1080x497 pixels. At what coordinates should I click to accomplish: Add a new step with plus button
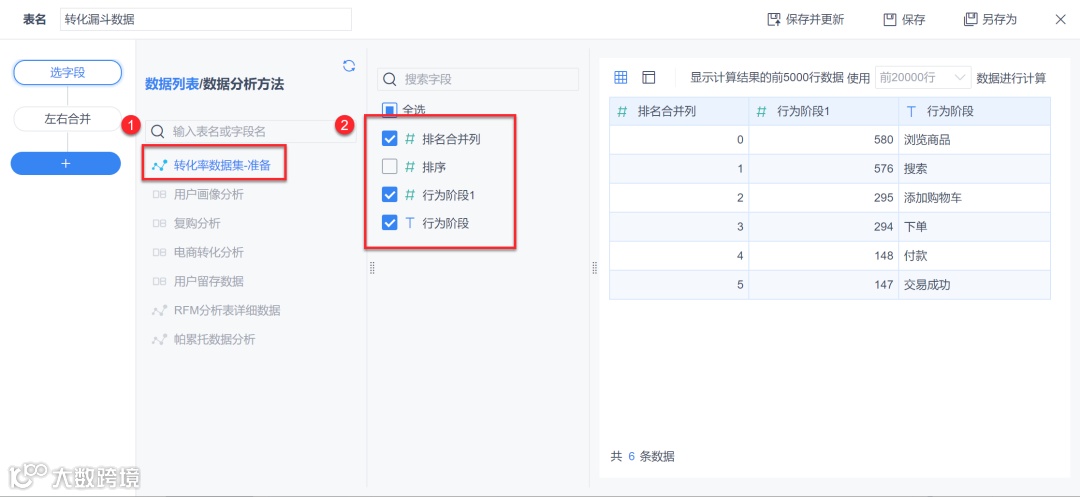pyautogui.click(x=65, y=164)
